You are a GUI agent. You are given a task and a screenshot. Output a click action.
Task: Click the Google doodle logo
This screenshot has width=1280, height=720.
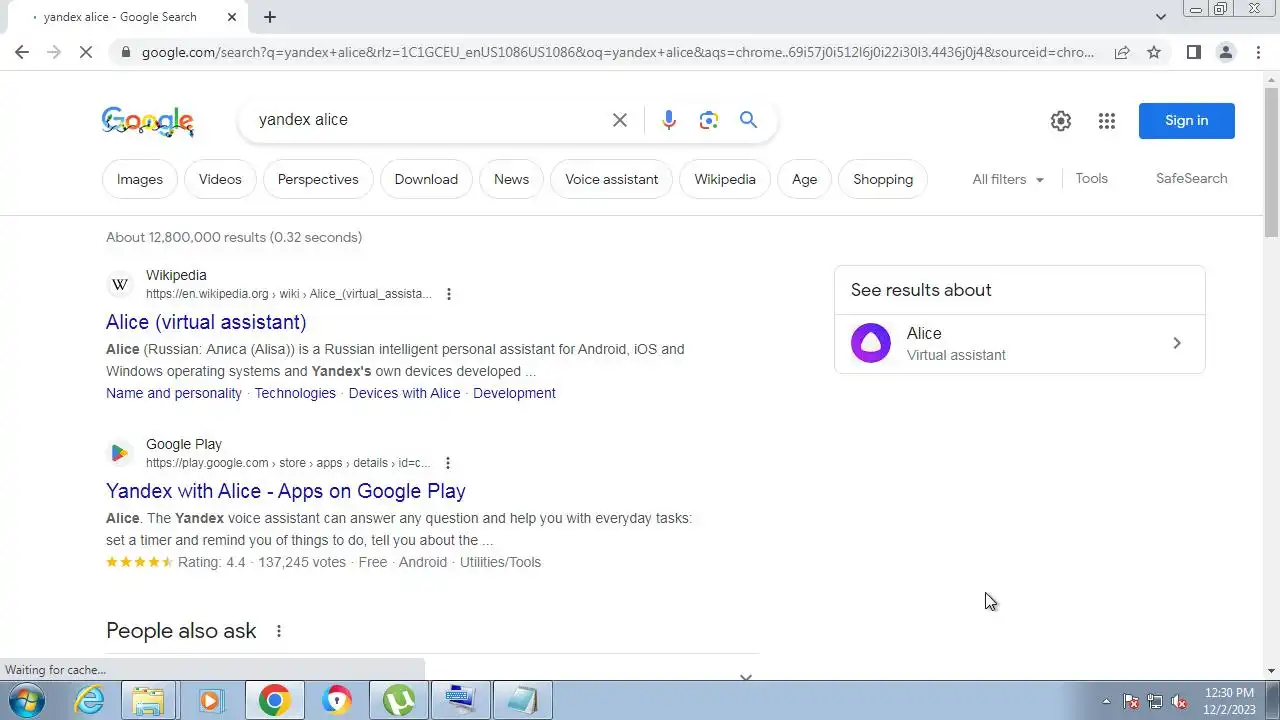click(148, 121)
